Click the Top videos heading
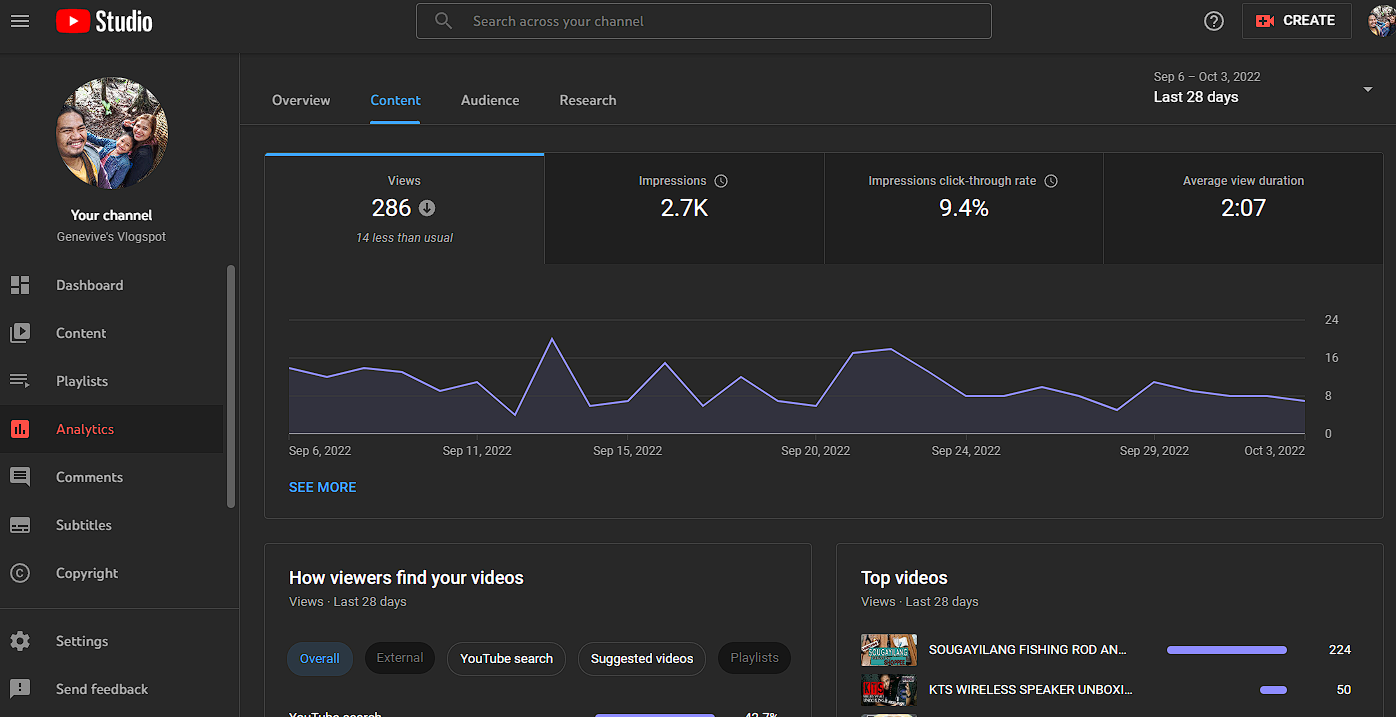1396x717 pixels. pos(904,578)
